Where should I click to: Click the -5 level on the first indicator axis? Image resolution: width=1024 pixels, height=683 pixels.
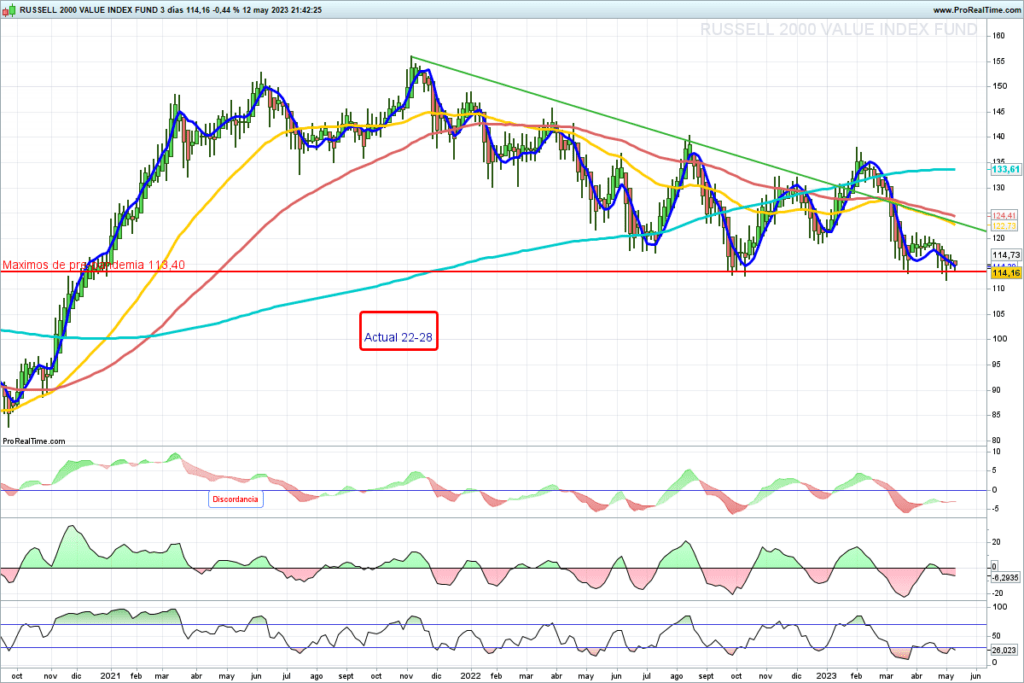tap(995, 509)
